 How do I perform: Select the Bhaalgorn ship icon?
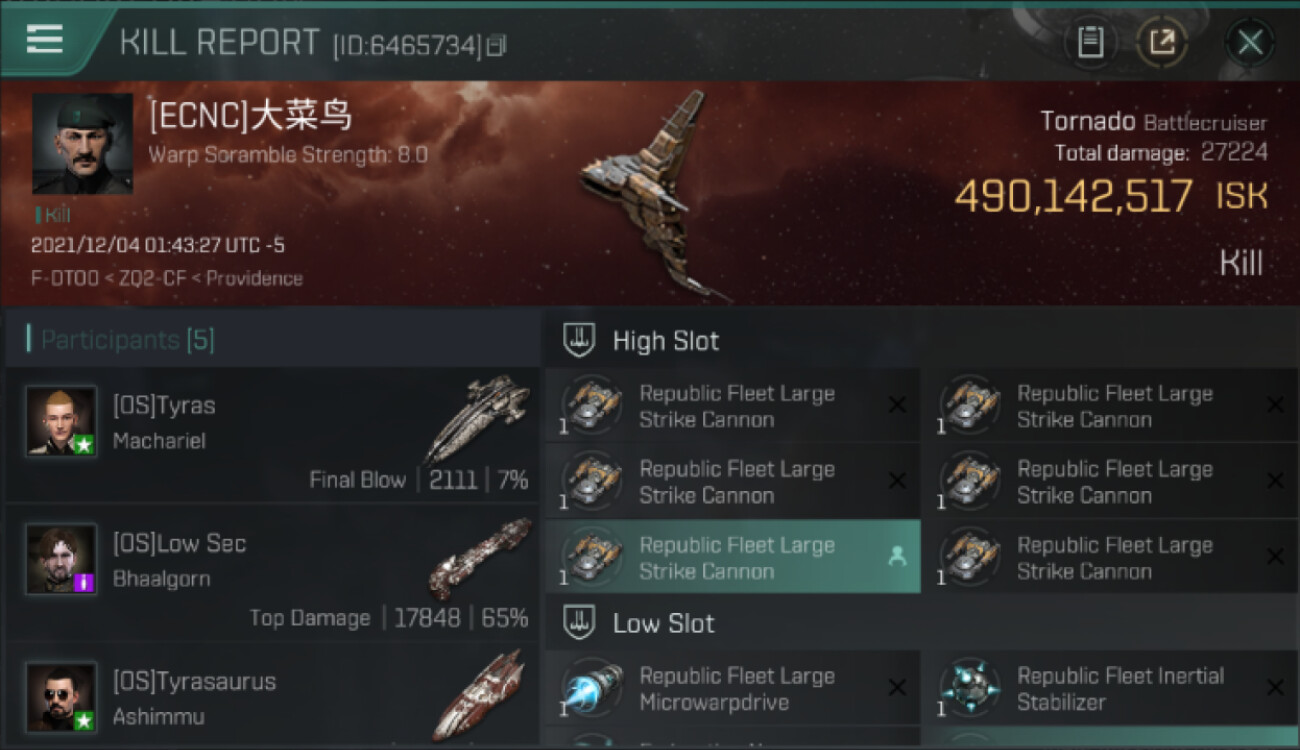(480, 557)
